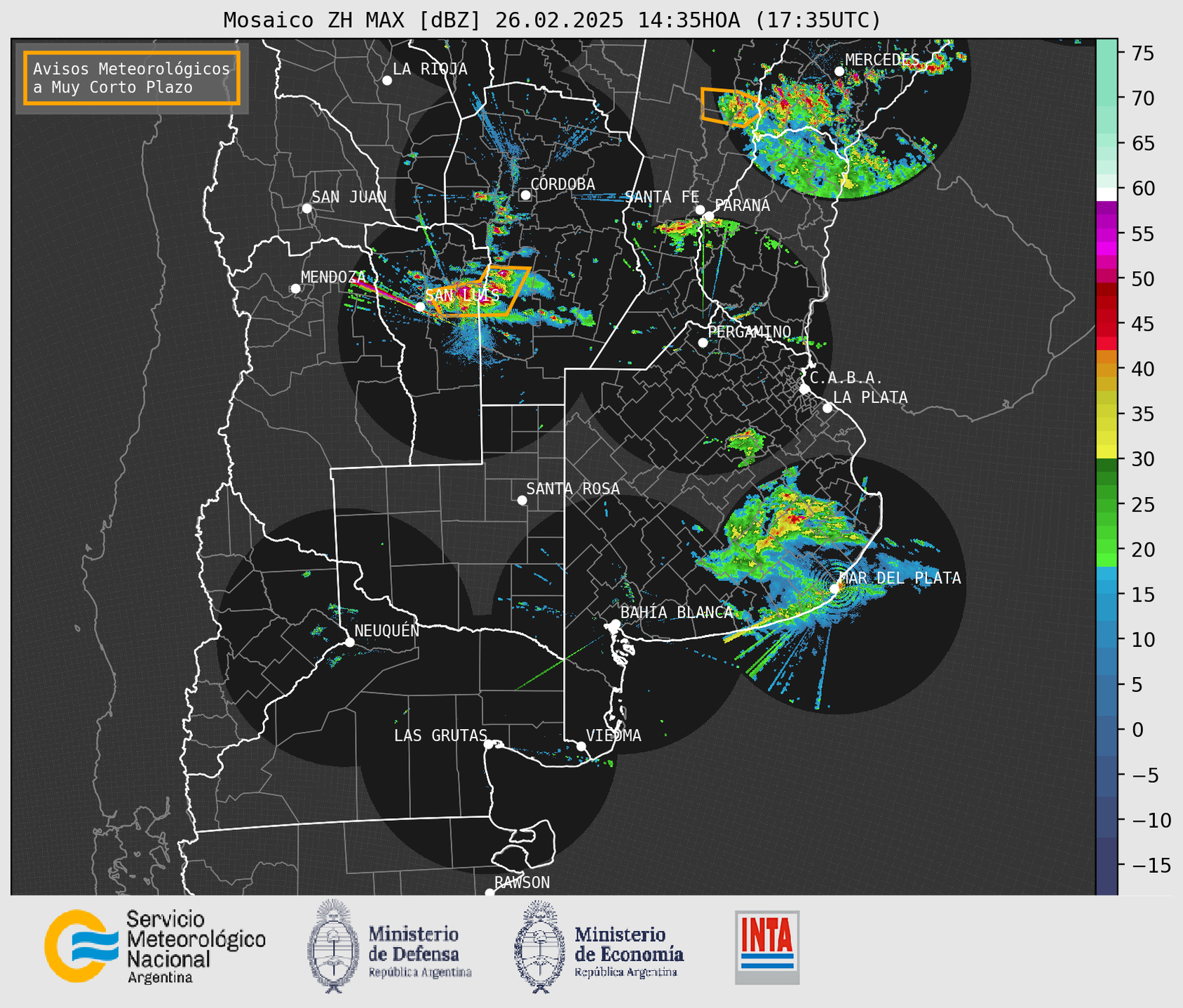This screenshot has width=1183, height=1008.
Task: Click the LAS GRUTAS label text
Action: coord(440,735)
